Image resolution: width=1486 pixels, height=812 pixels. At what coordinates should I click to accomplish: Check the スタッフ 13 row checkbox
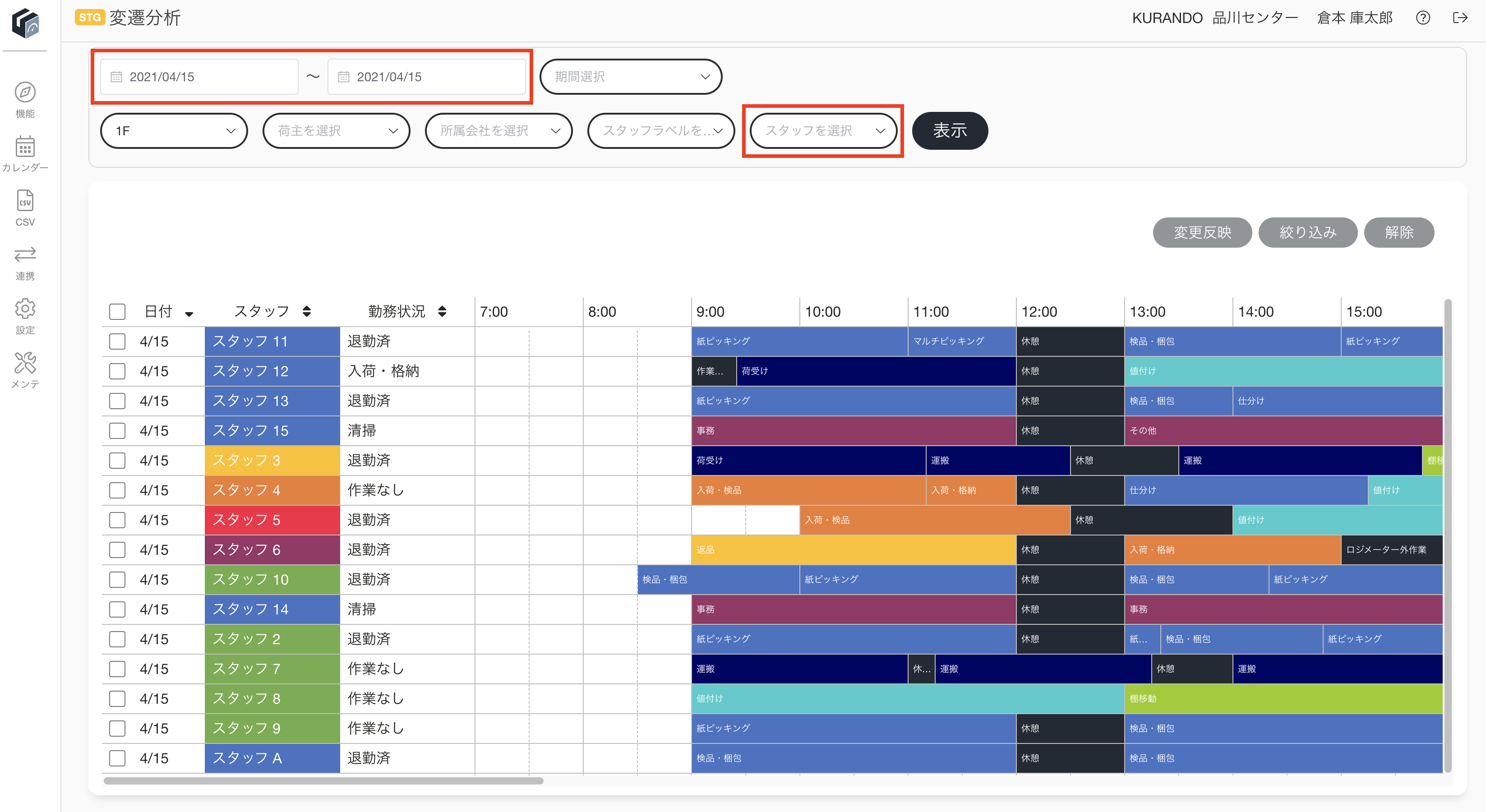point(117,401)
